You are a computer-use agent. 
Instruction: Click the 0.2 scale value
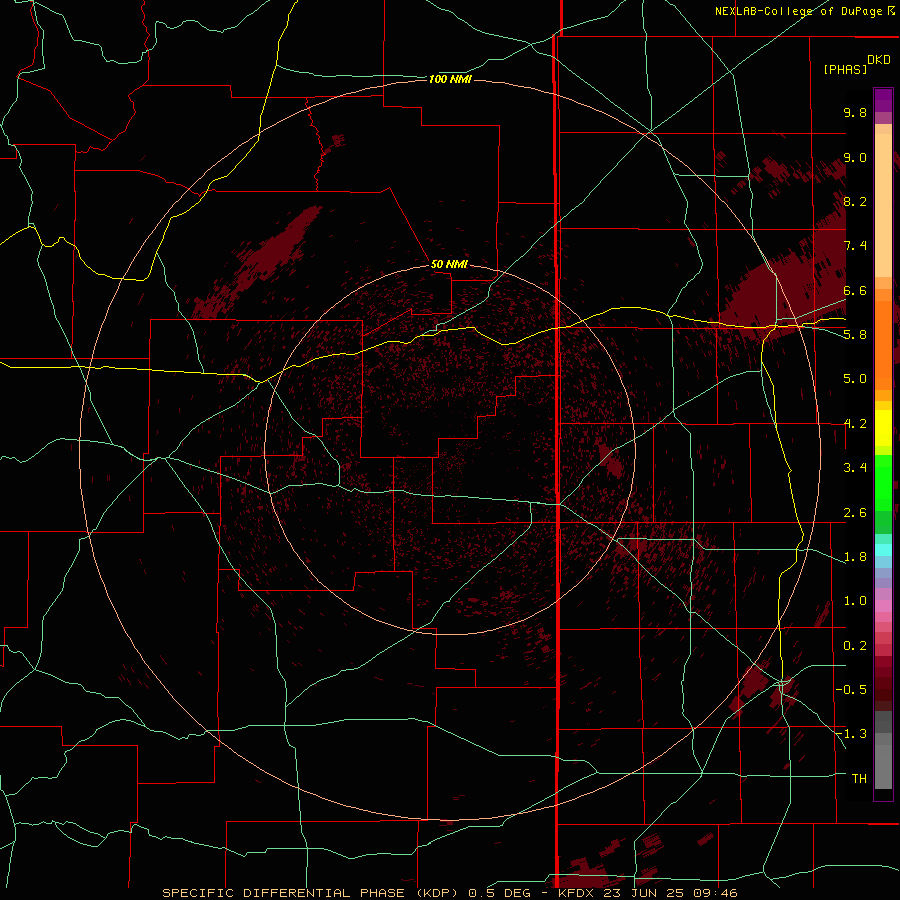coord(855,646)
